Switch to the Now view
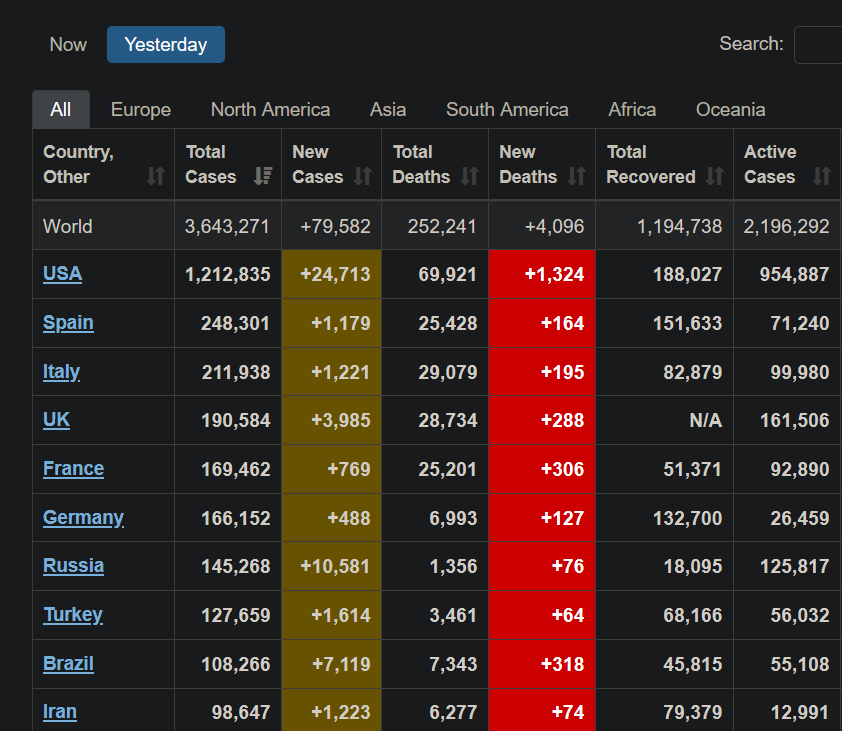The height and width of the screenshot is (731, 842). [x=68, y=45]
